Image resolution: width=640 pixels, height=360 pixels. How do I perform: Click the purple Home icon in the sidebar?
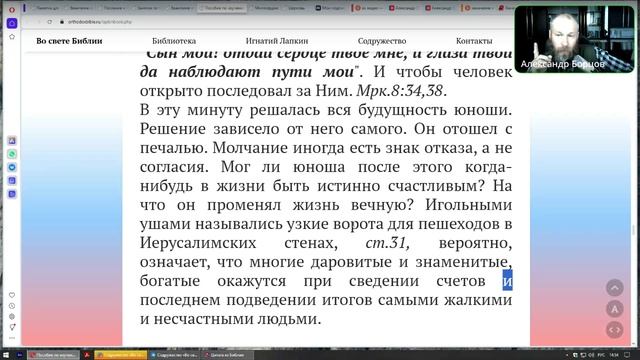[12, 23]
